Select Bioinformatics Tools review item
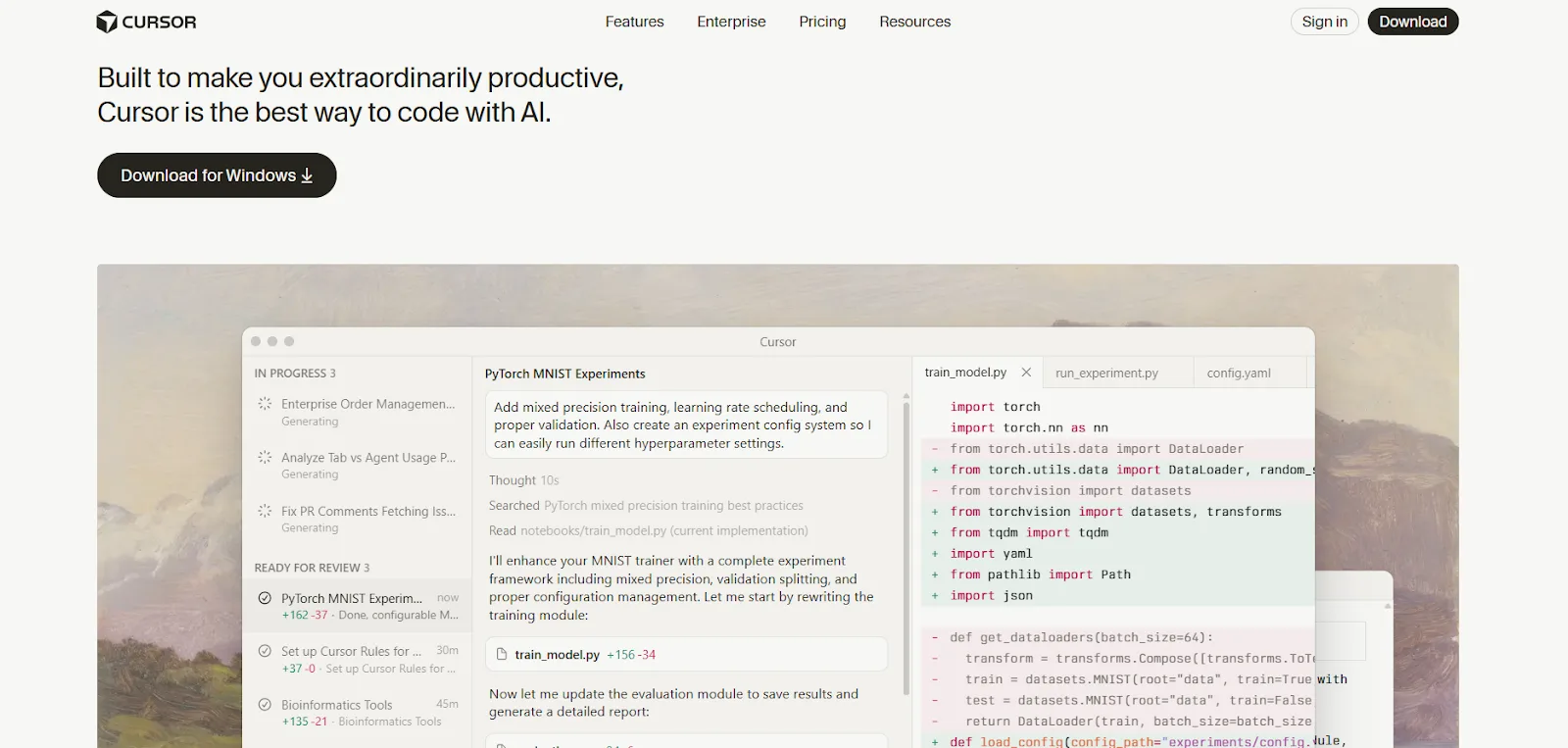Viewport: 1568px width, 748px height. point(358,712)
